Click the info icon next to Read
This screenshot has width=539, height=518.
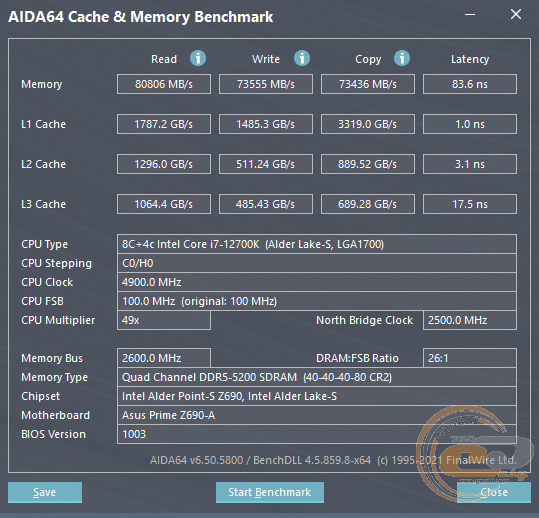[x=198, y=58]
